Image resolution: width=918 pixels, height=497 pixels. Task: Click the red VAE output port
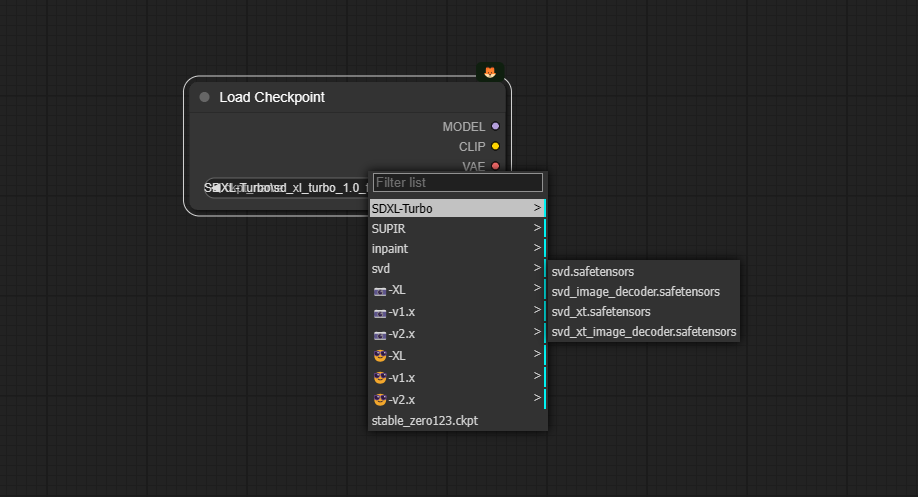click(495, 166)
